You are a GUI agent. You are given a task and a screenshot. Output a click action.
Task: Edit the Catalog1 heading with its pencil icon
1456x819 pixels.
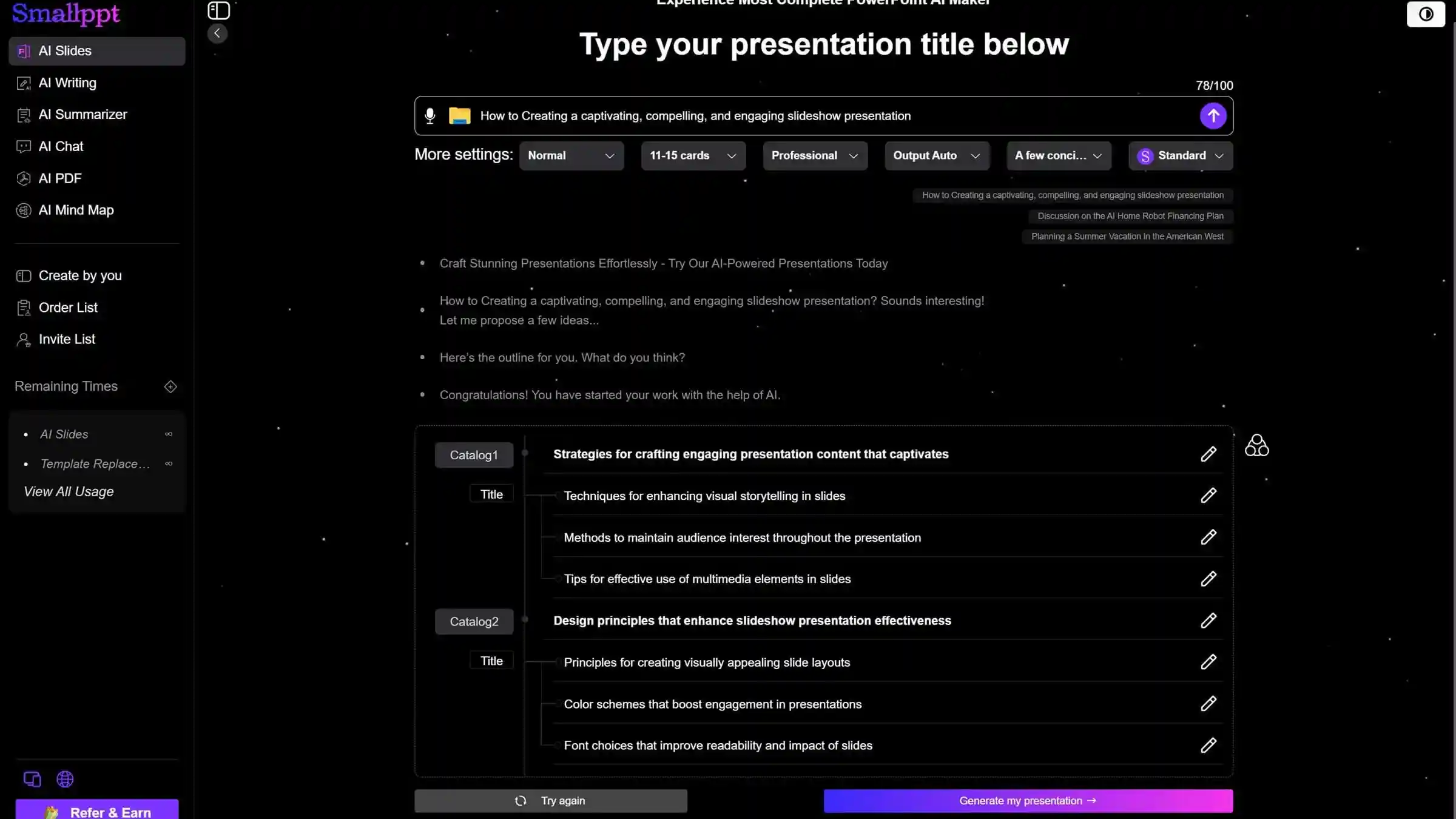[x=1208, y=454]
